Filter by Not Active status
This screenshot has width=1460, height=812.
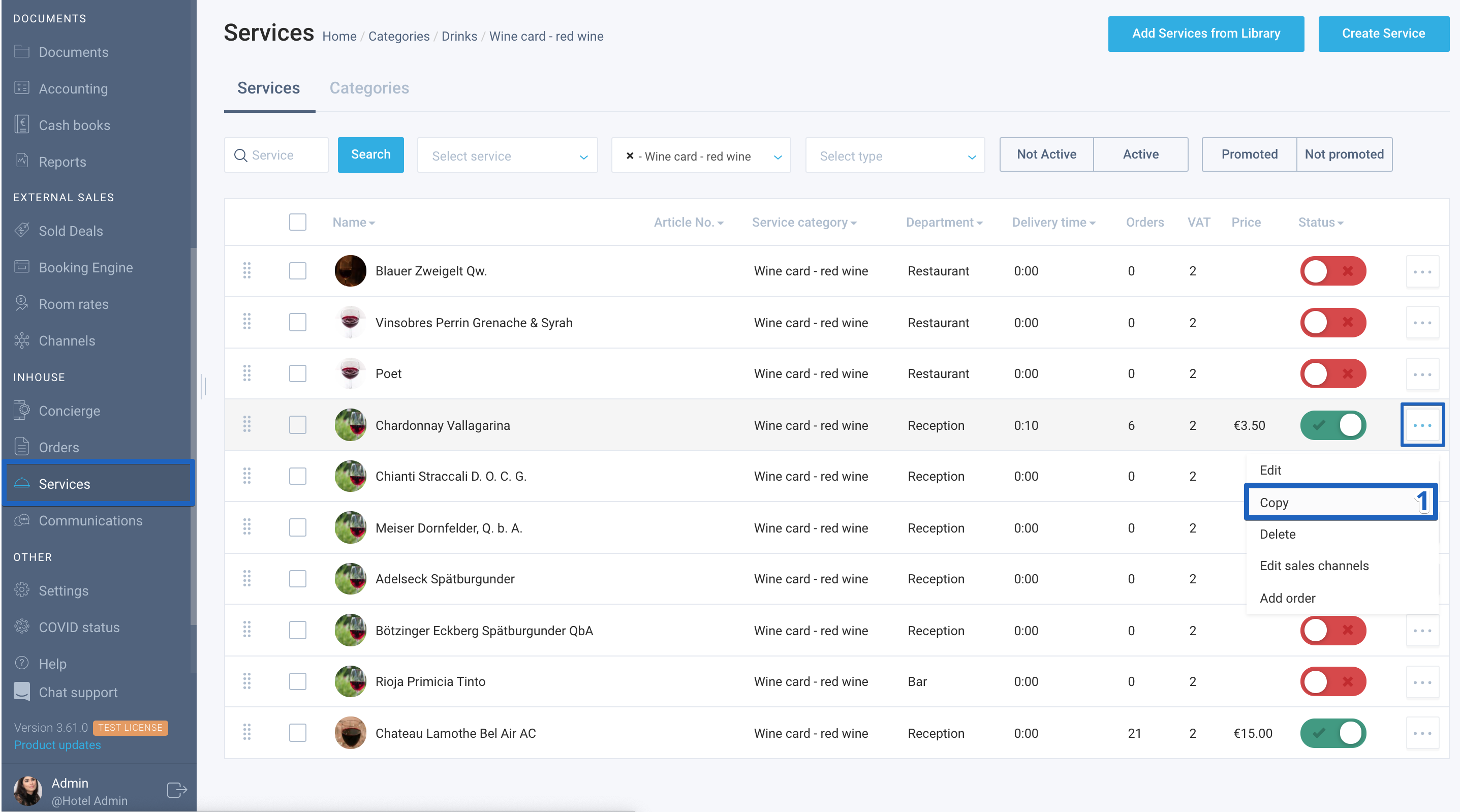1046,154
